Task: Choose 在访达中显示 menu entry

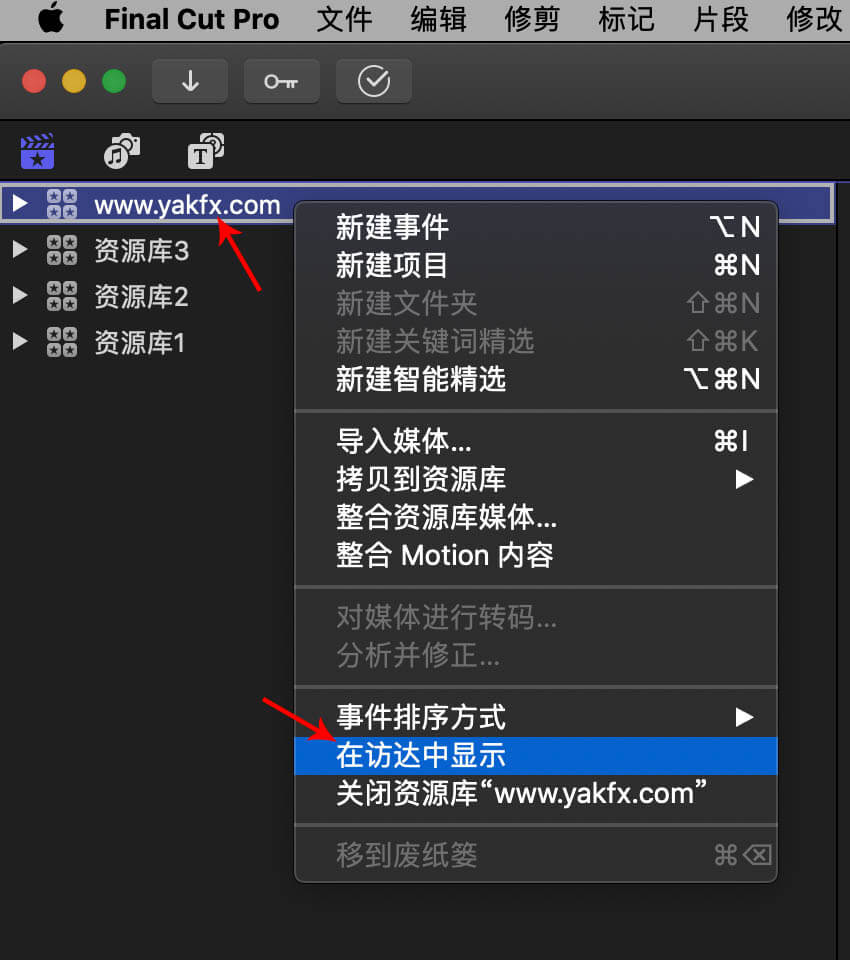Action: click(536, 756)
